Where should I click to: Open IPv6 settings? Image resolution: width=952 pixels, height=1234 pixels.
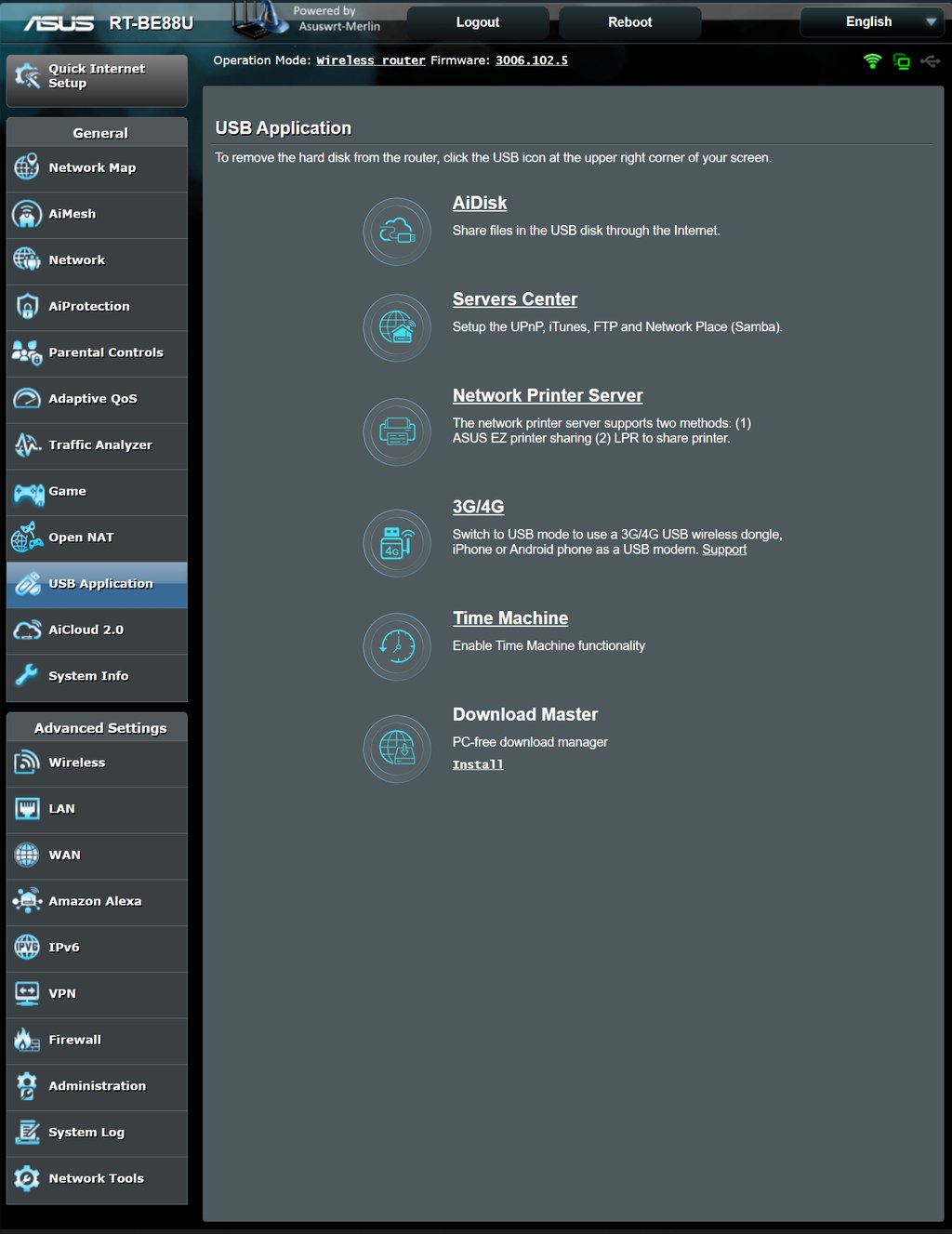click(97, 949)
